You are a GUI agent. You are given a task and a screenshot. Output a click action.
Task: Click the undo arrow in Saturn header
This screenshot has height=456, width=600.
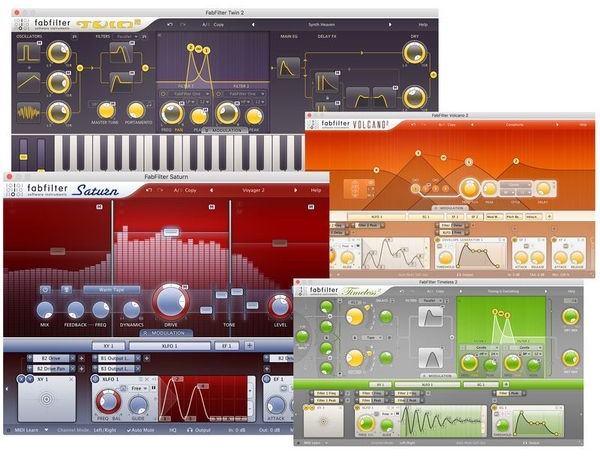[x=149, y=190]
